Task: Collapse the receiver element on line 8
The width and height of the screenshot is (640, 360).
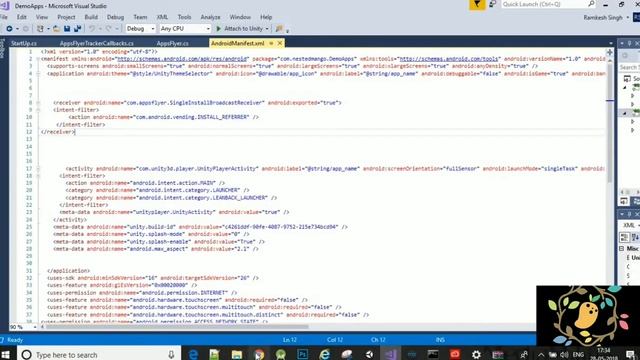Action: [38, 103]
